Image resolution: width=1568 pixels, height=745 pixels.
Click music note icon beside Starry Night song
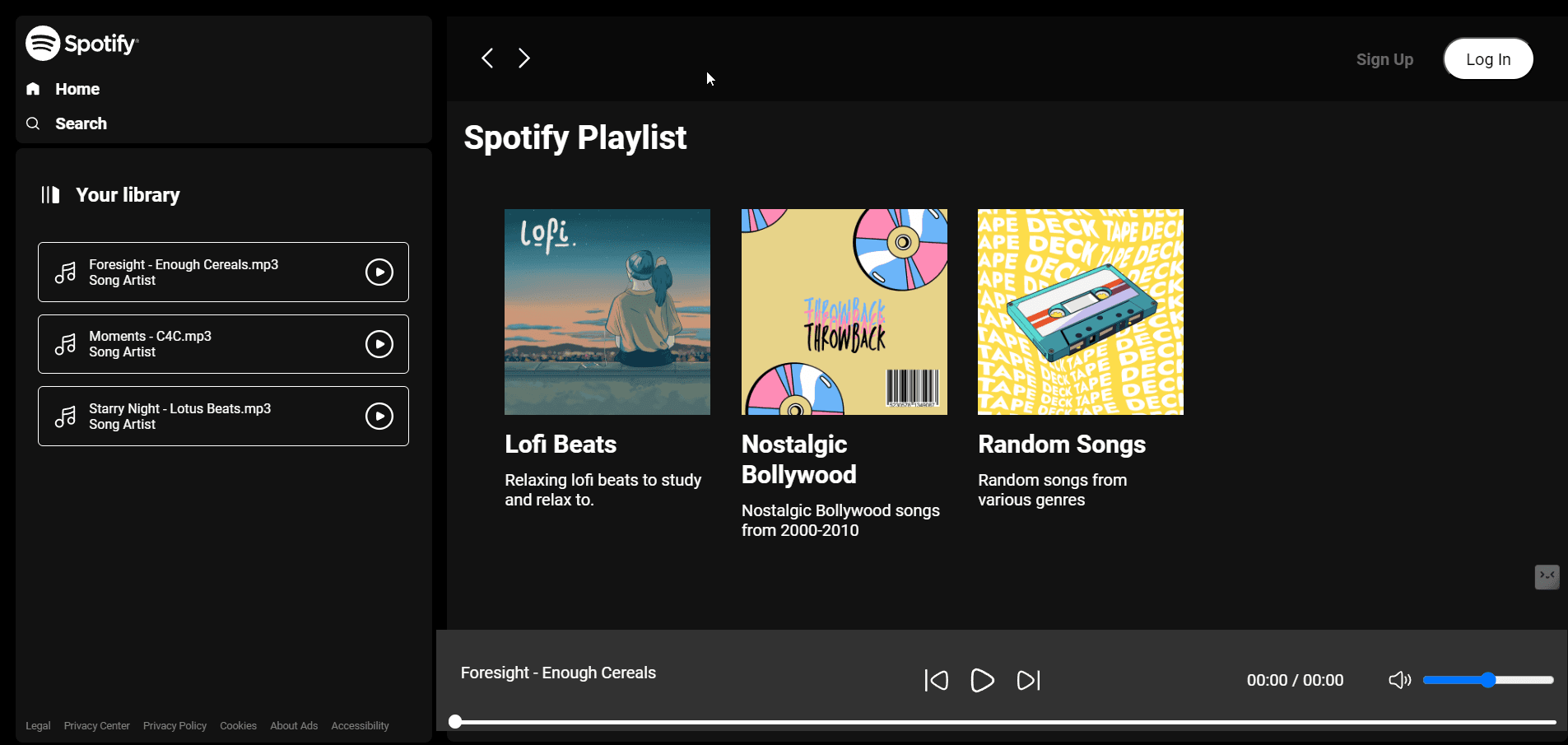[65, 417]
